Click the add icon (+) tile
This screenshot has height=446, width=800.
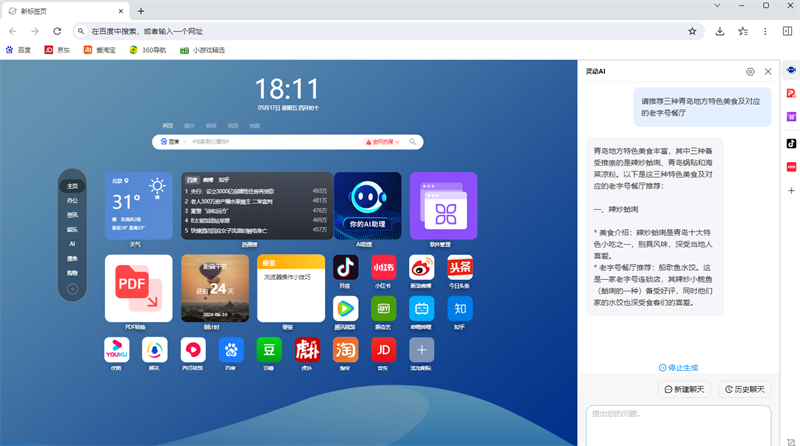coord(421,350)
